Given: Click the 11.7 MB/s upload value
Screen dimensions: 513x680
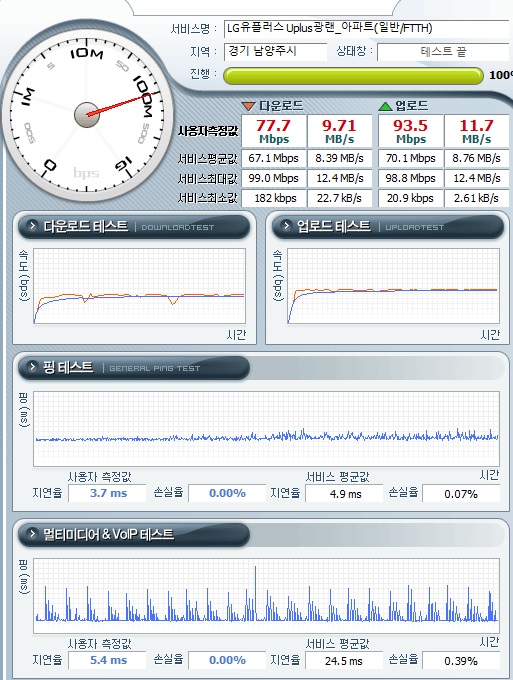Looking at the screenshot, I should 477,131.
